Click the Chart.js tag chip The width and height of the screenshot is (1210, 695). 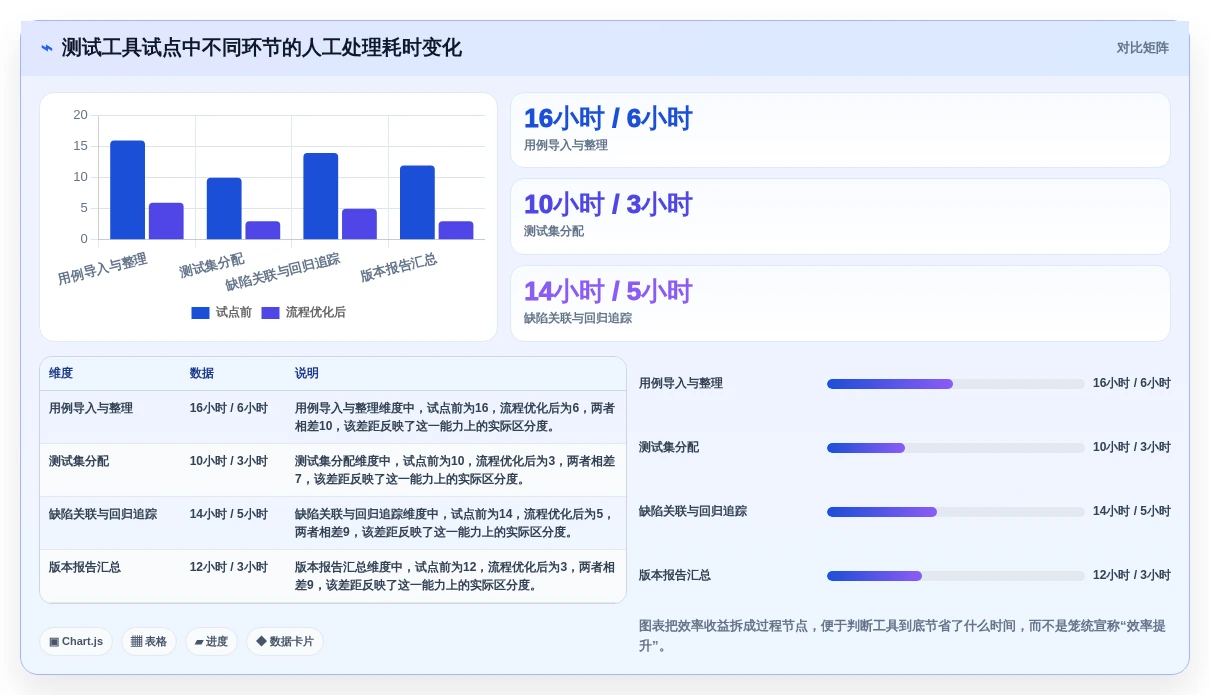pos(76,641)
